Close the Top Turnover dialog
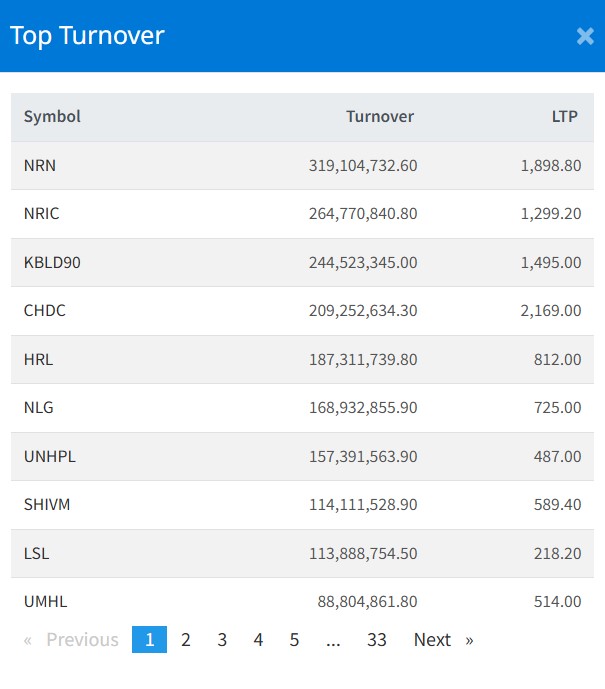The height and width of the screenshot is (689, 605). pos(585,37)
